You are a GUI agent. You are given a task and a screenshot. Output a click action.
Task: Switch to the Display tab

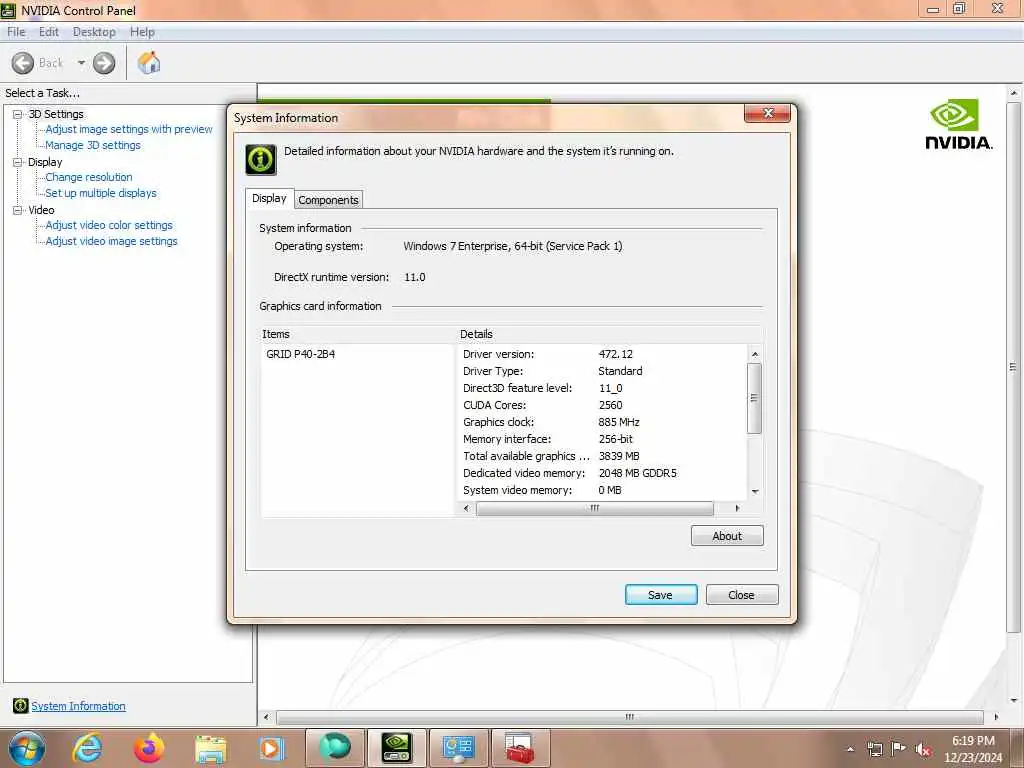coord(269,198)
